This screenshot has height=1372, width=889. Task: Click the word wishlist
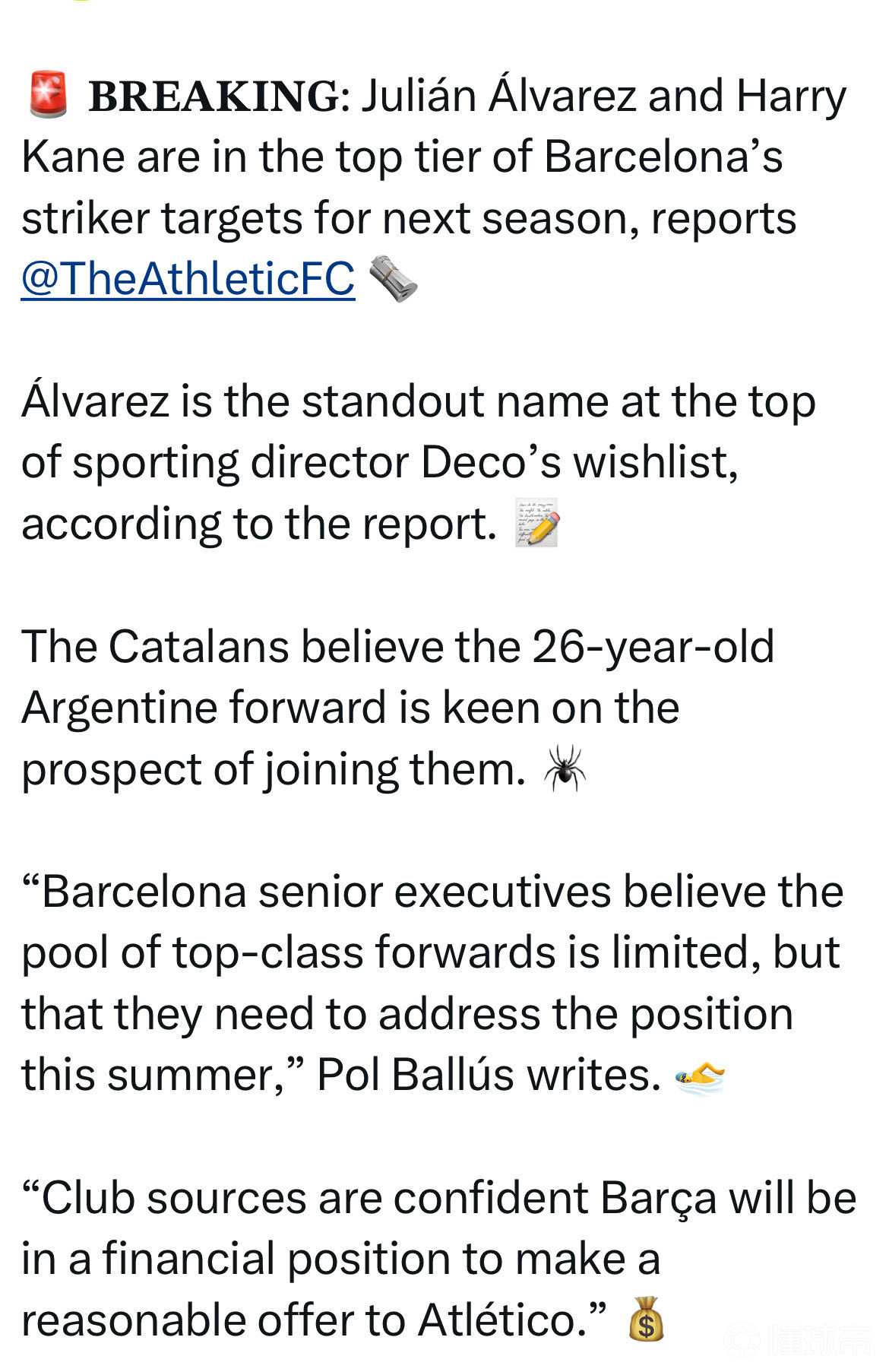coord(655,462)
